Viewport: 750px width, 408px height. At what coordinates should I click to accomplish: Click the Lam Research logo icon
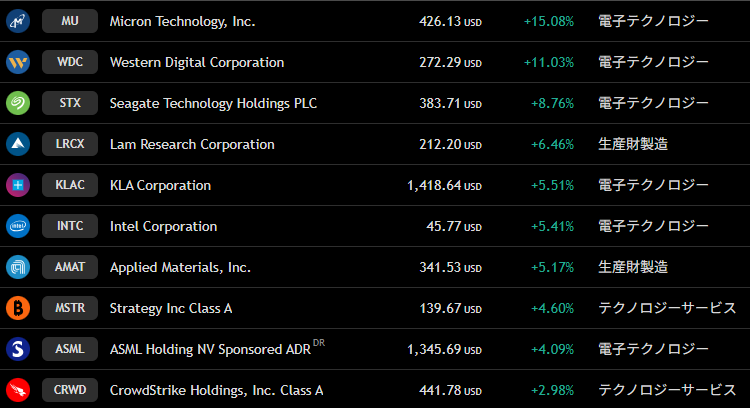point(18,144)
